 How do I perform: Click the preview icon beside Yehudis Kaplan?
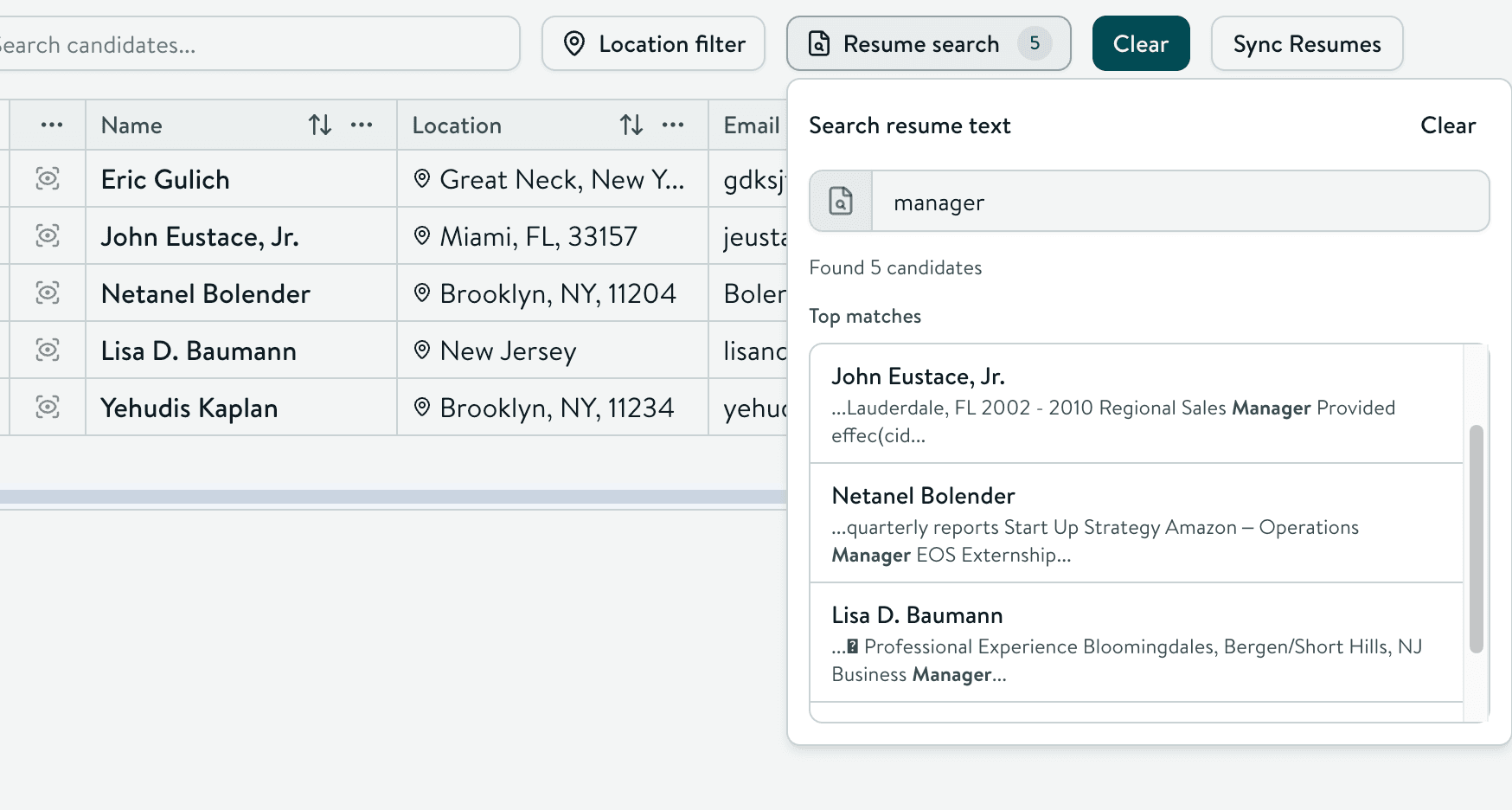point(48,407)
